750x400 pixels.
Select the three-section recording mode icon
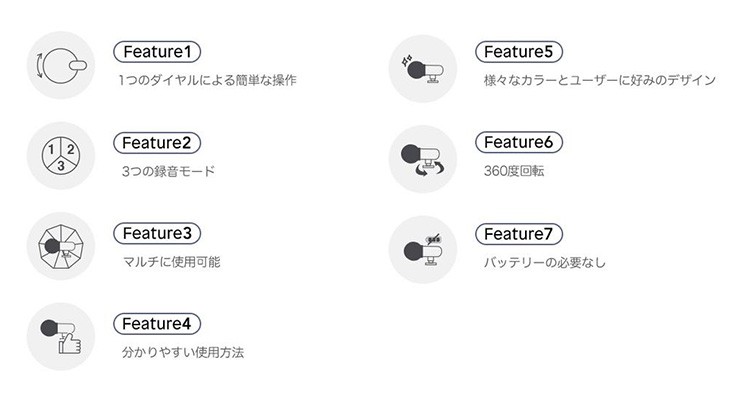click(61, 156)
